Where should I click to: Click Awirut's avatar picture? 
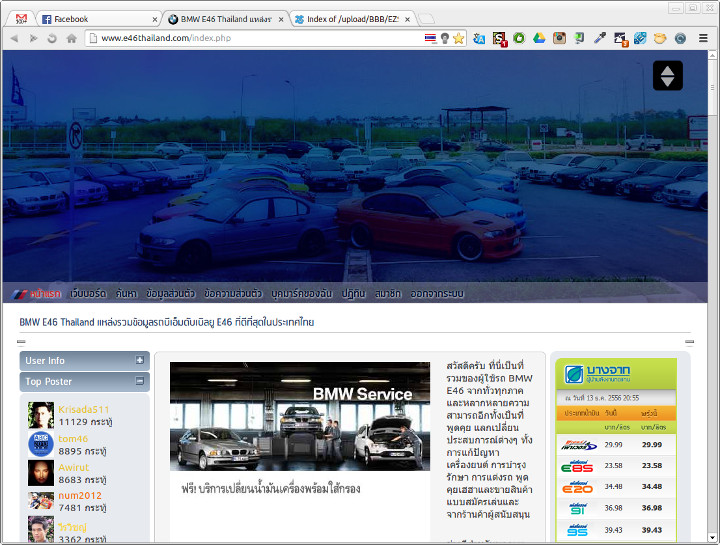(41, 473)
